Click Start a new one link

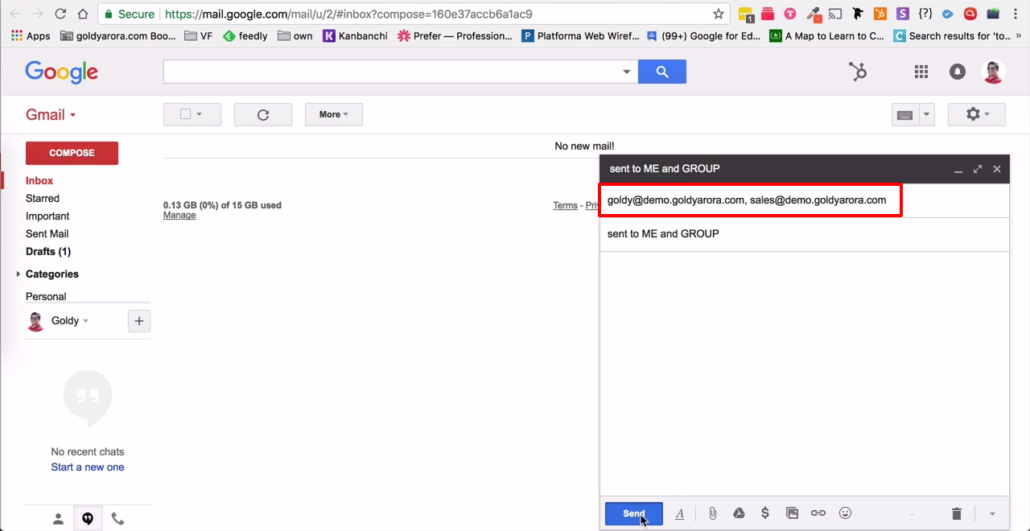click(87, 467)
